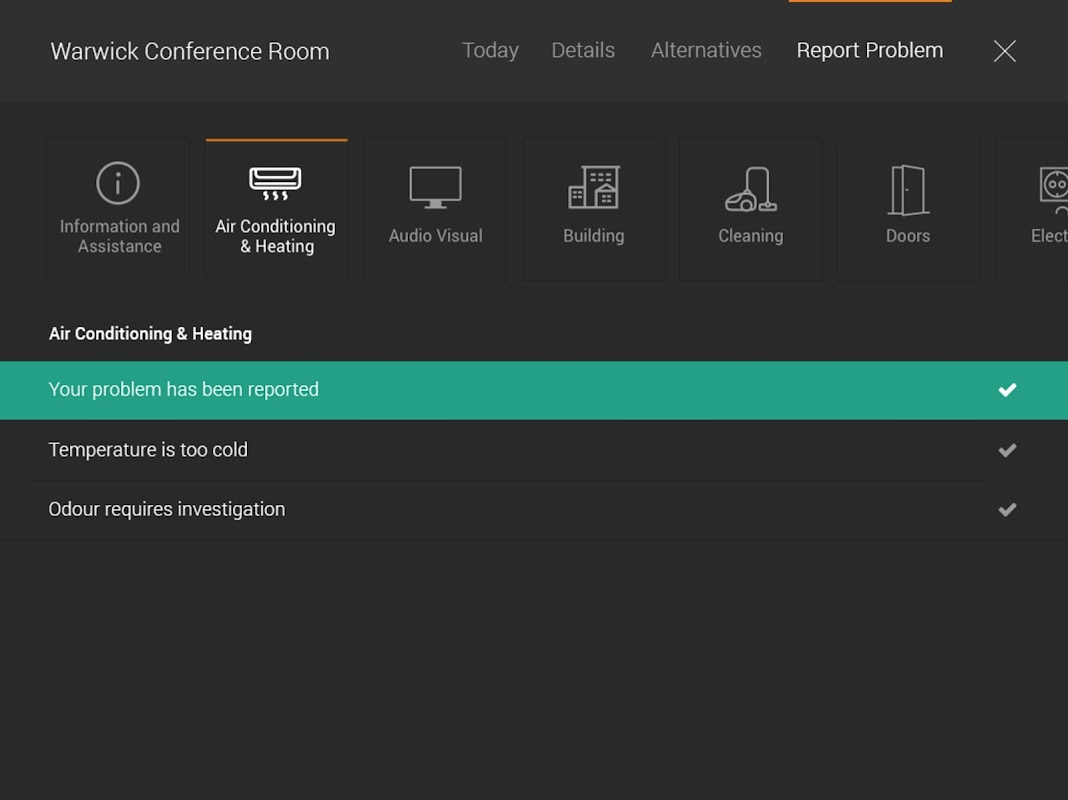
Task: Choose the Building category tile
Action: pos(594,209)
